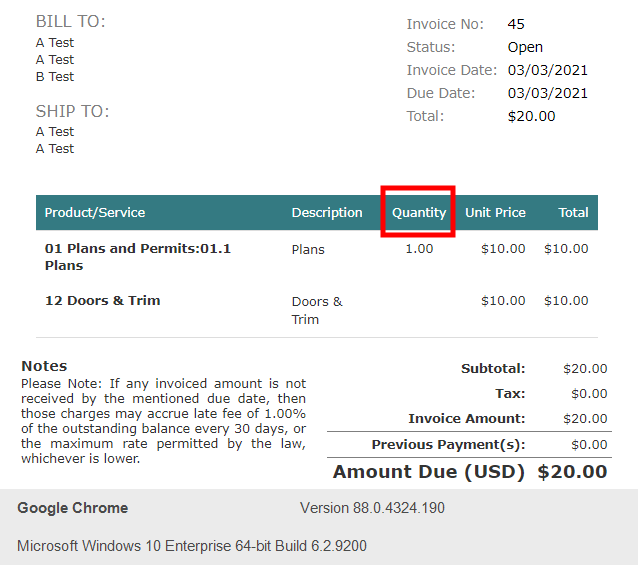Click the Tax label

pyautogui.click(x=510, y=394)
